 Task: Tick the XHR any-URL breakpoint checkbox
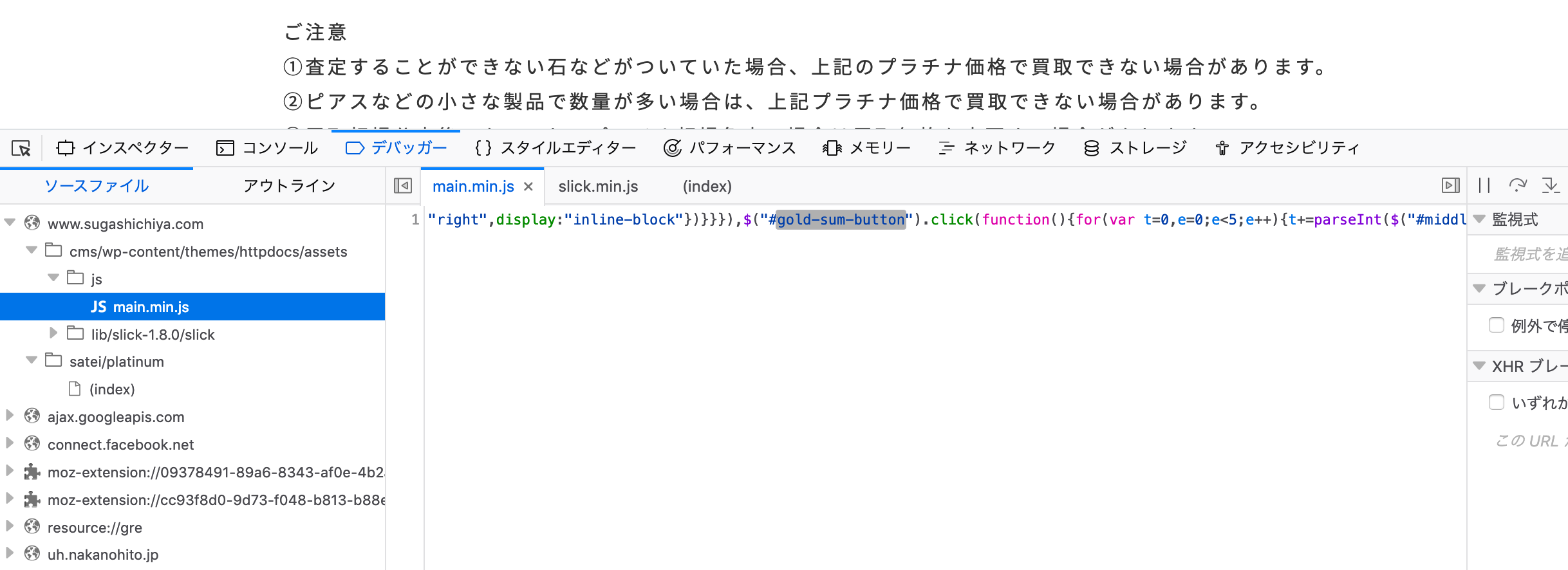click(1497, 402)
